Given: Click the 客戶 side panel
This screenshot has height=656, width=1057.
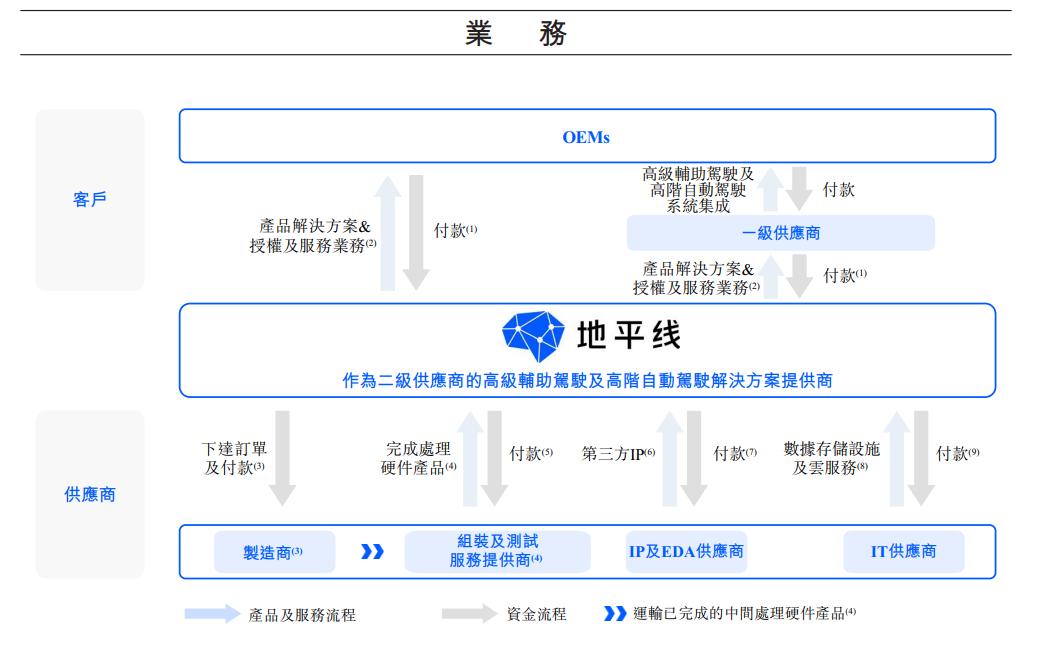Looking at the screenshot, I should [x=90, y=200].
